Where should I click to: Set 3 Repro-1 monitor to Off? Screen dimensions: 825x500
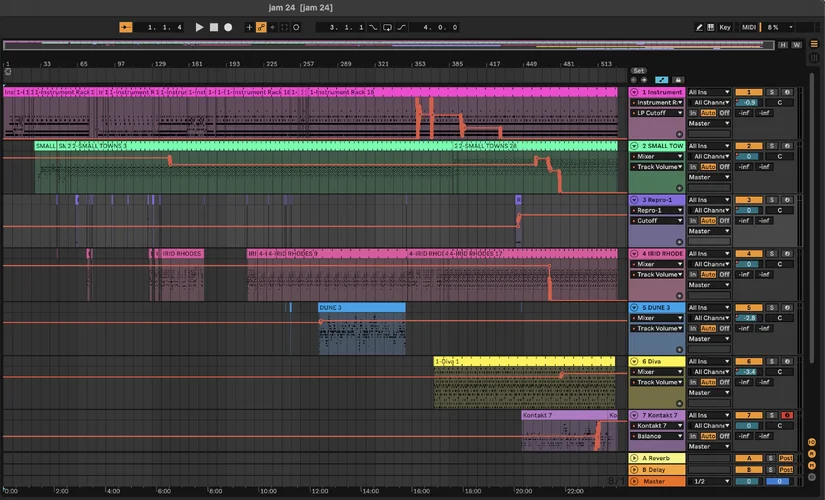[x=724, y=221]
